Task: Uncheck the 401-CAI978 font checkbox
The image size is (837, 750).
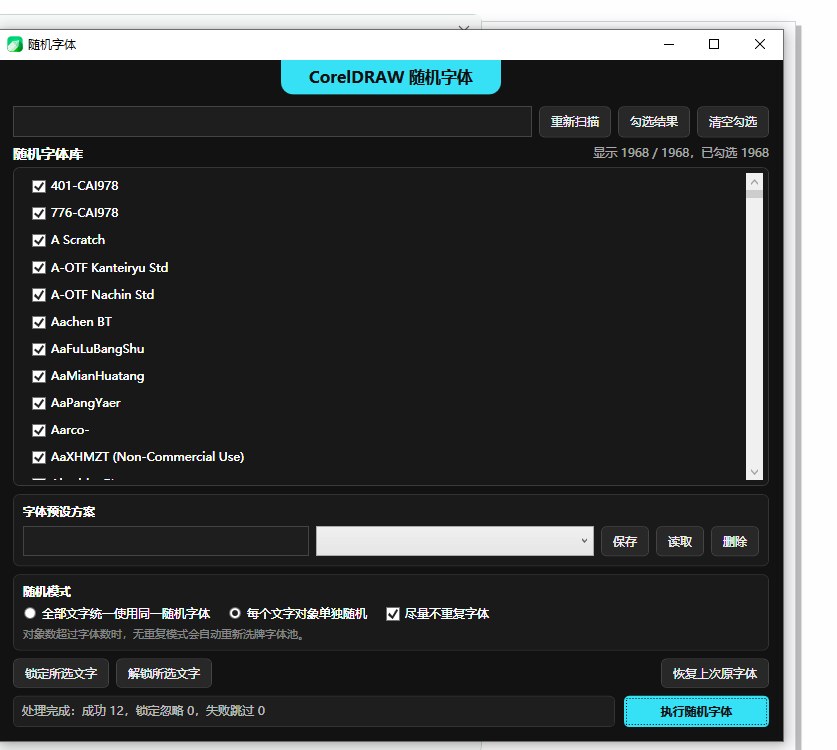Action: coord(39,186)
